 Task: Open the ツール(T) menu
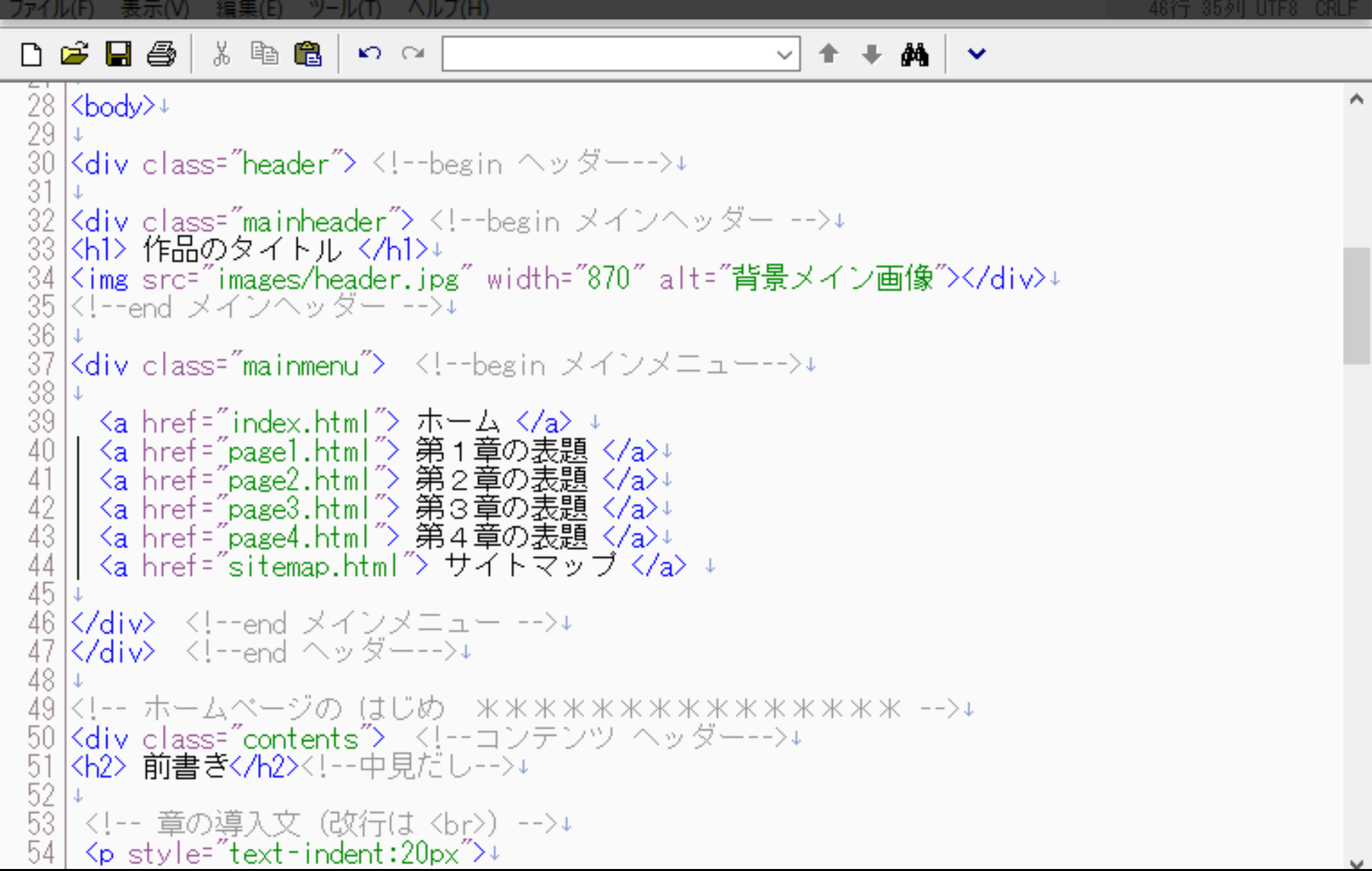tap(346, 9)
